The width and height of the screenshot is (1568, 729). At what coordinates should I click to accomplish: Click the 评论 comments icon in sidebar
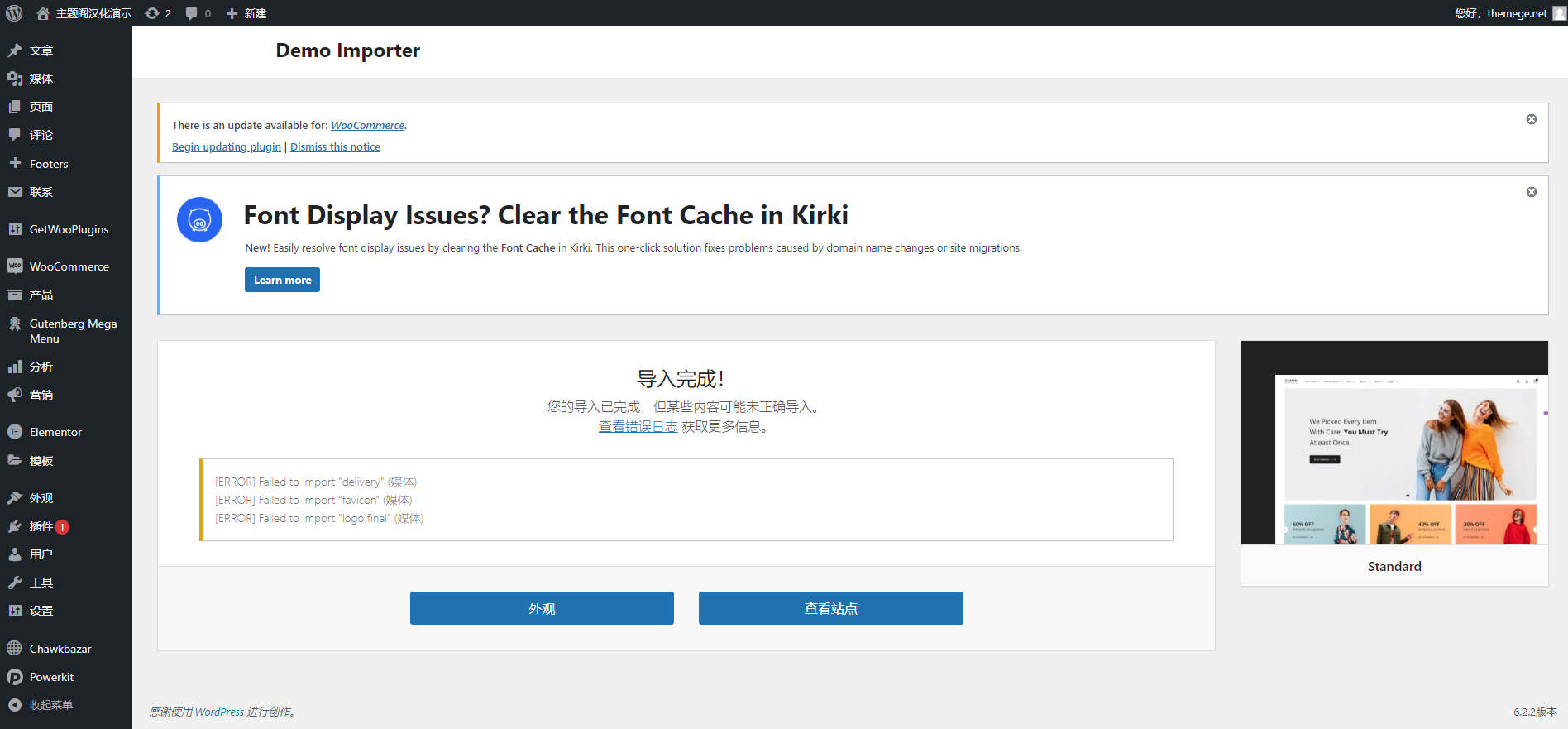pyautogui.click(x=15, y=135)
